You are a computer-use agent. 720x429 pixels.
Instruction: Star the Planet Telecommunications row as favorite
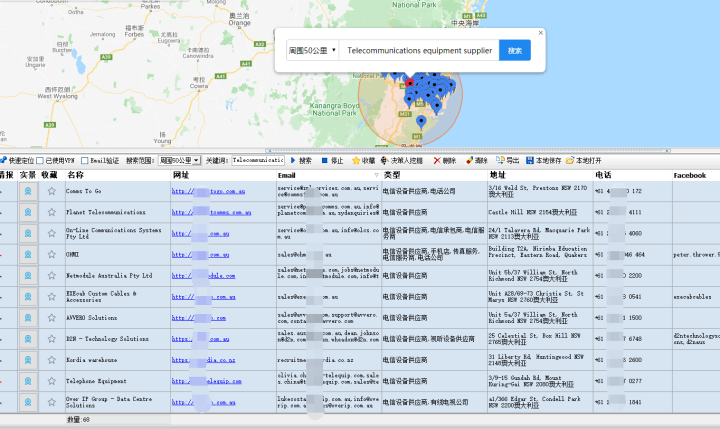(51, 212)
